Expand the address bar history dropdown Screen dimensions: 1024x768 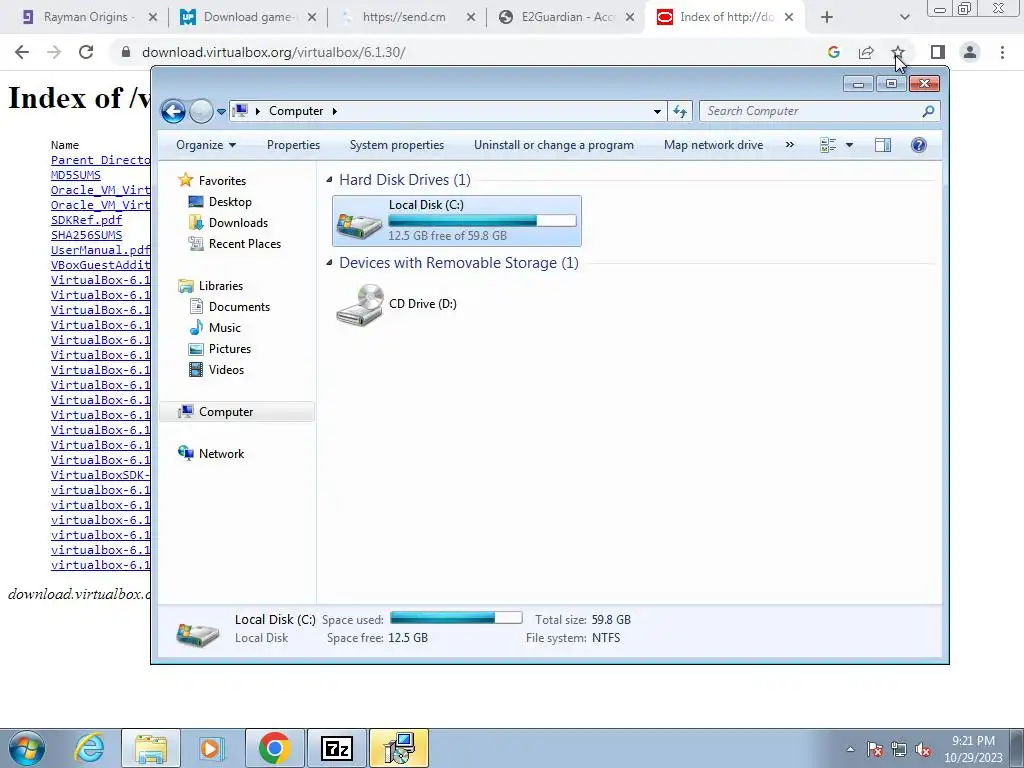click(657, 111)
